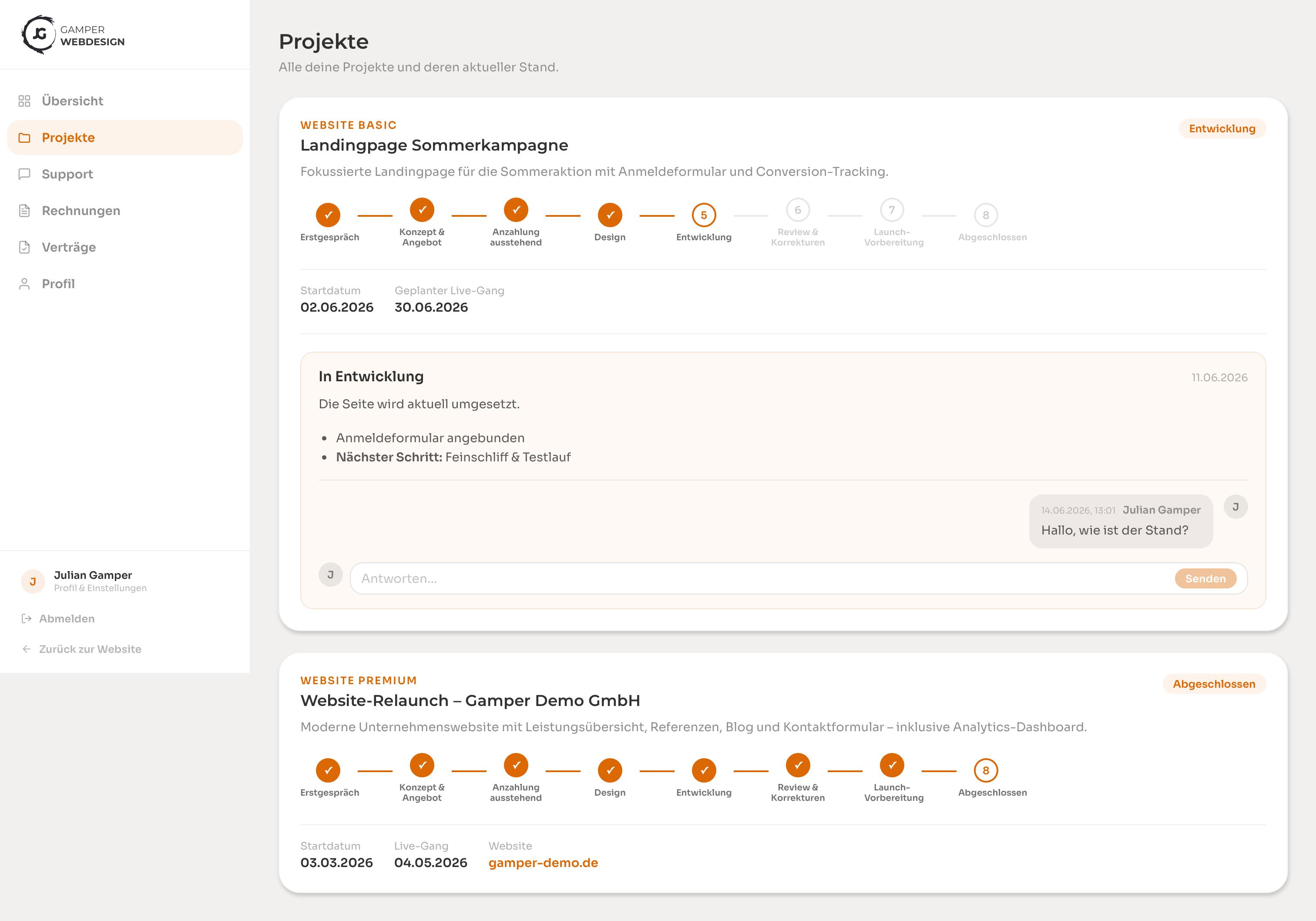Click the Anmeldeformular angebunden bullet
The width and height of the screenshot is (1316, 921).
(430, 438)
